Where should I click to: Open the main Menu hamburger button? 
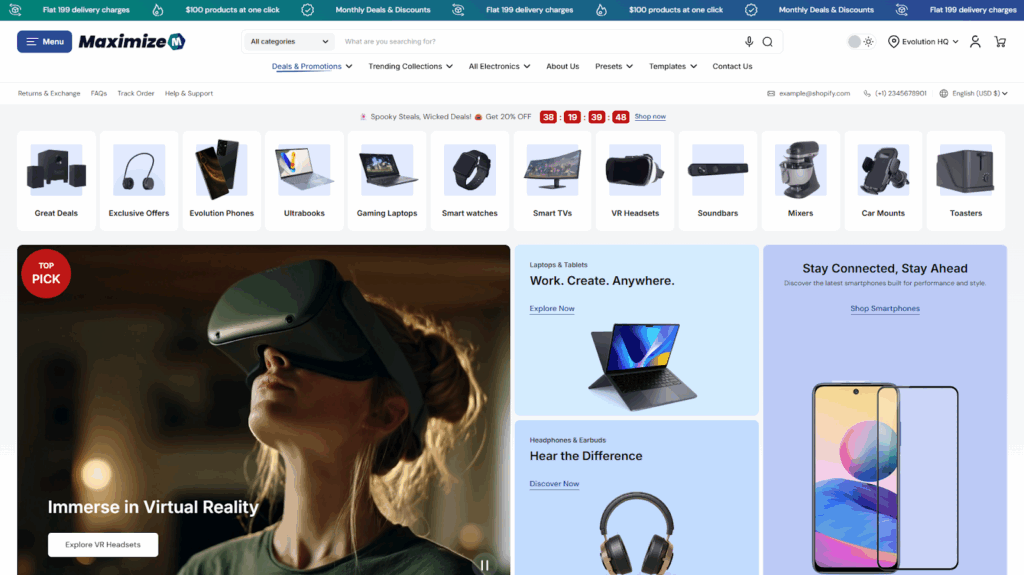point(44,42)
